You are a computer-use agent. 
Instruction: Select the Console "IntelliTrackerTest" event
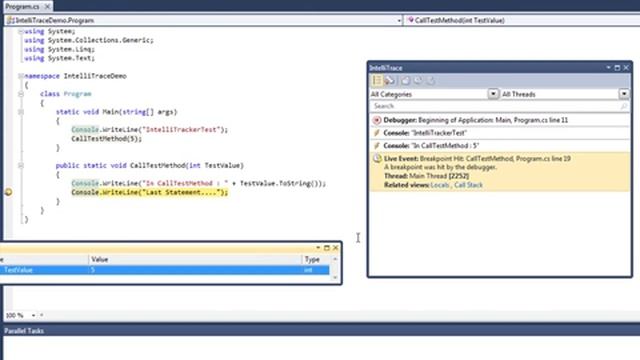[500, 133]
